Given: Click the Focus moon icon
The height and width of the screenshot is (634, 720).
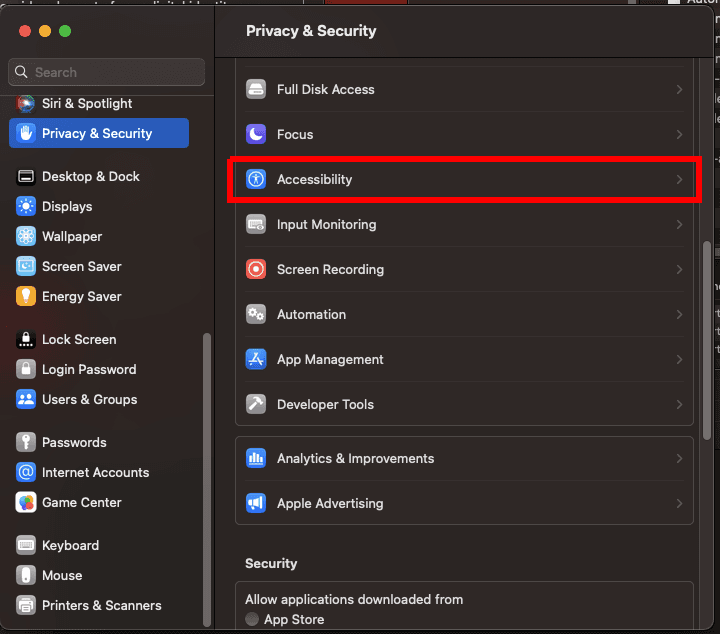Looking at the screenshot, I should click(x=256, y=134).
